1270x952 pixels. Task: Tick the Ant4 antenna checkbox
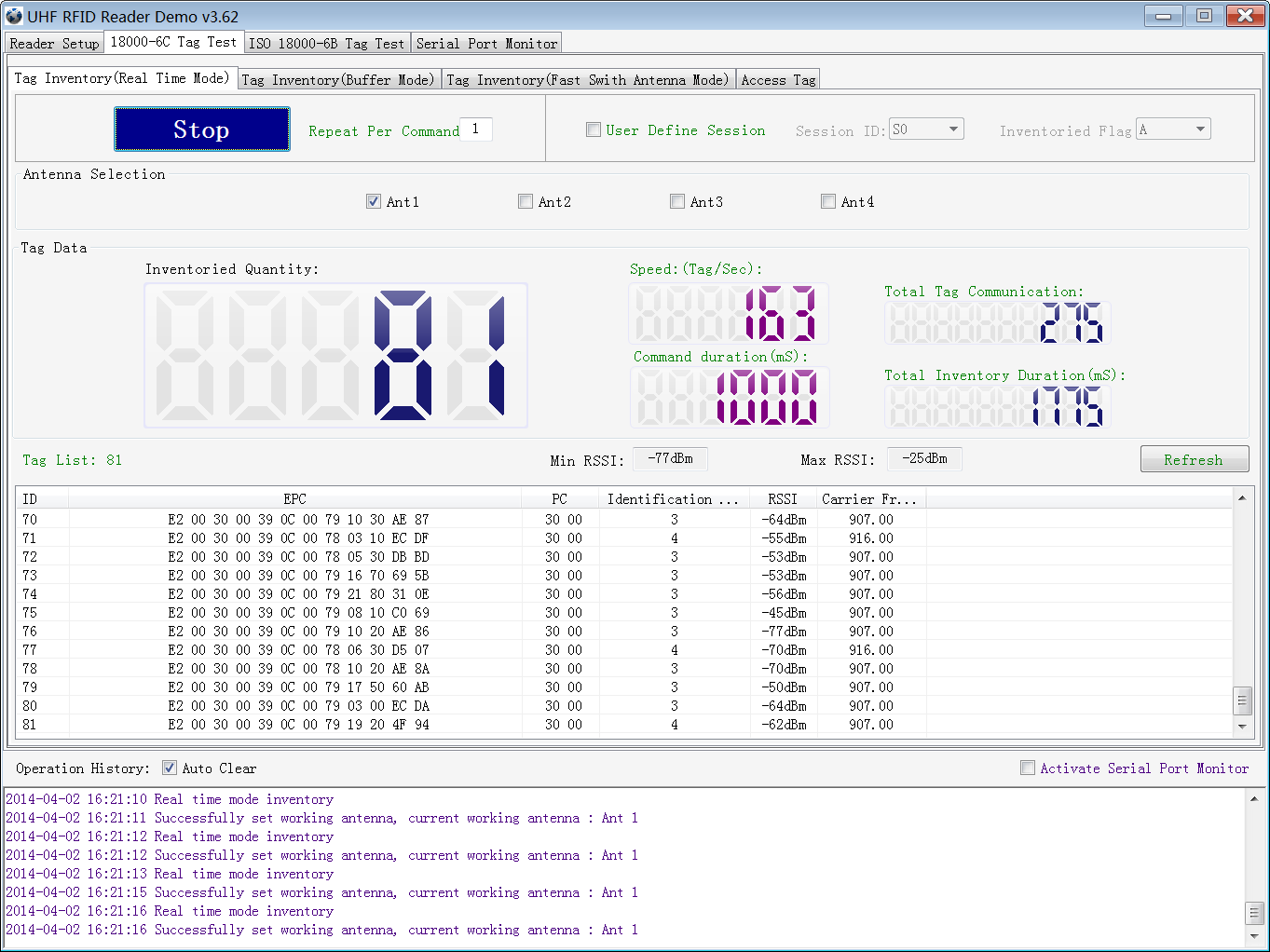point(828,201)
